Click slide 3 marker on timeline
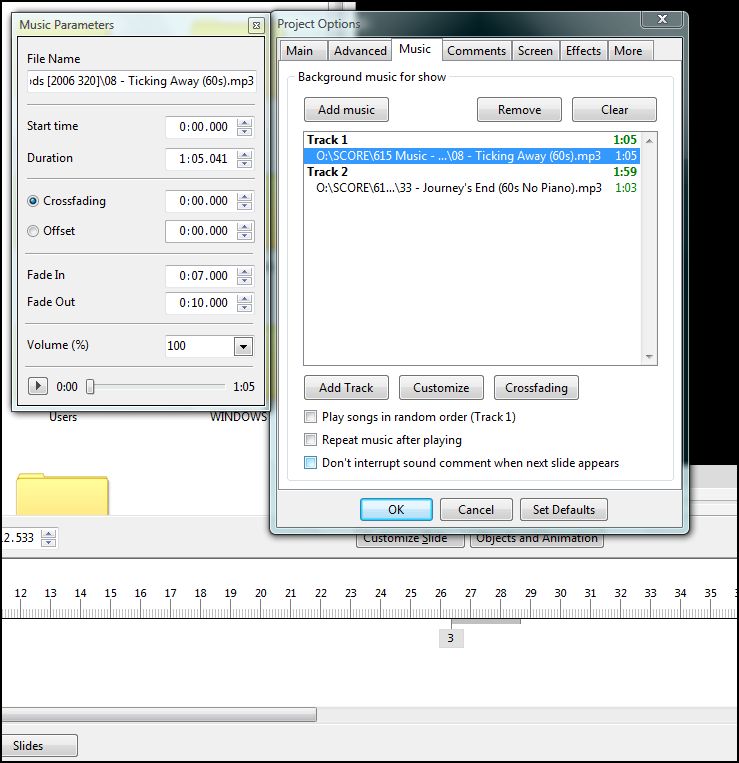Viewport: 739px width, 763px height. click(x=451, y=638)
